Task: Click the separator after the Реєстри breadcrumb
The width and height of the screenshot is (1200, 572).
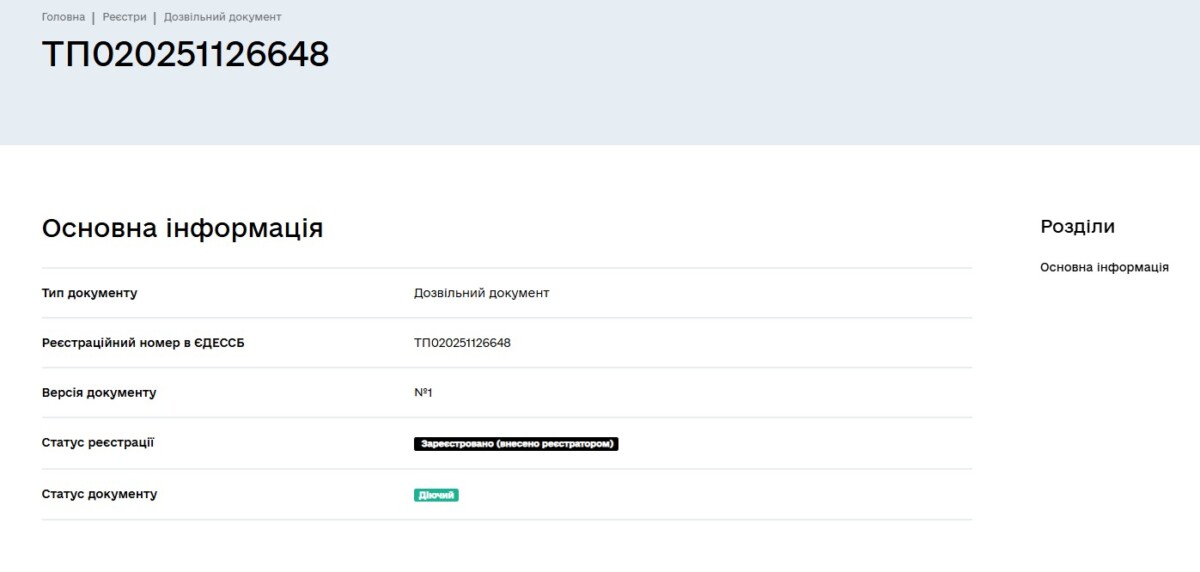Action: (x=155, y=18)
